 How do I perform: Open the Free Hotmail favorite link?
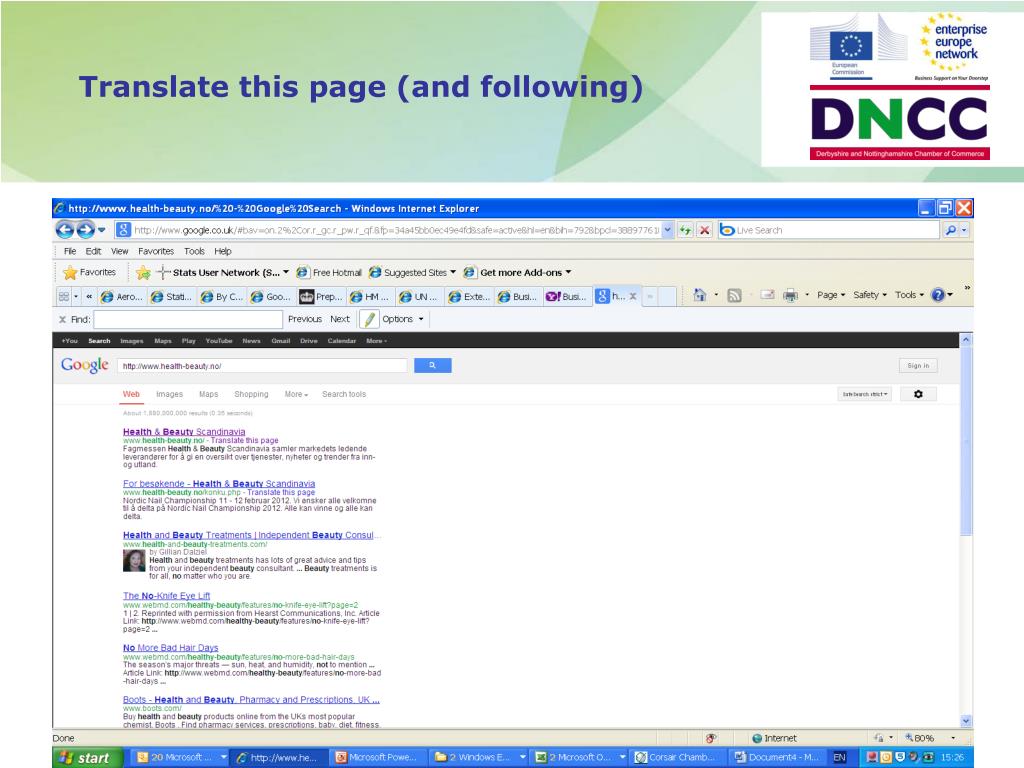tap(329, 272)
